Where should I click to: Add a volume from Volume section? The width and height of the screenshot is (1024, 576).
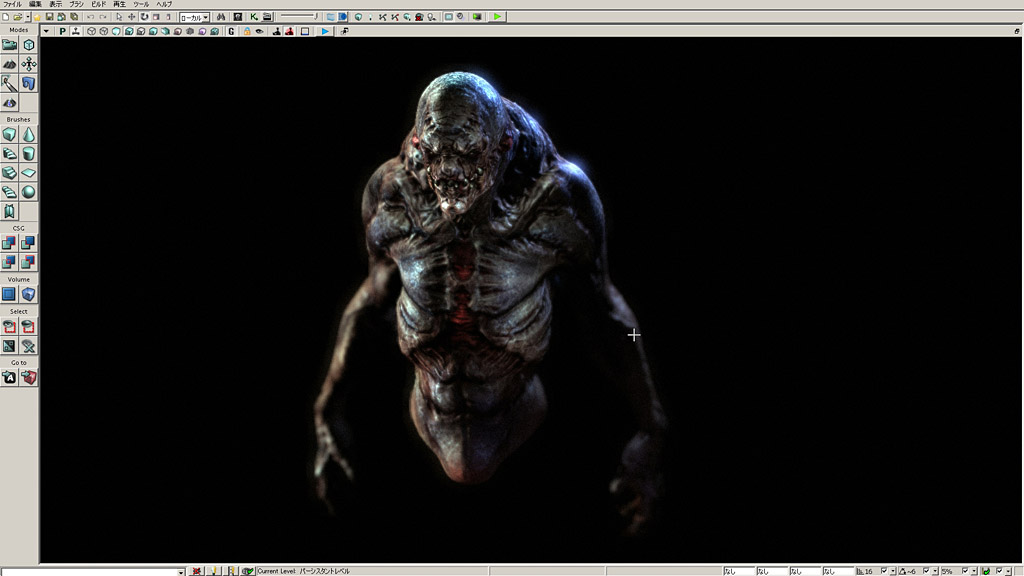[x=29, y=295]
